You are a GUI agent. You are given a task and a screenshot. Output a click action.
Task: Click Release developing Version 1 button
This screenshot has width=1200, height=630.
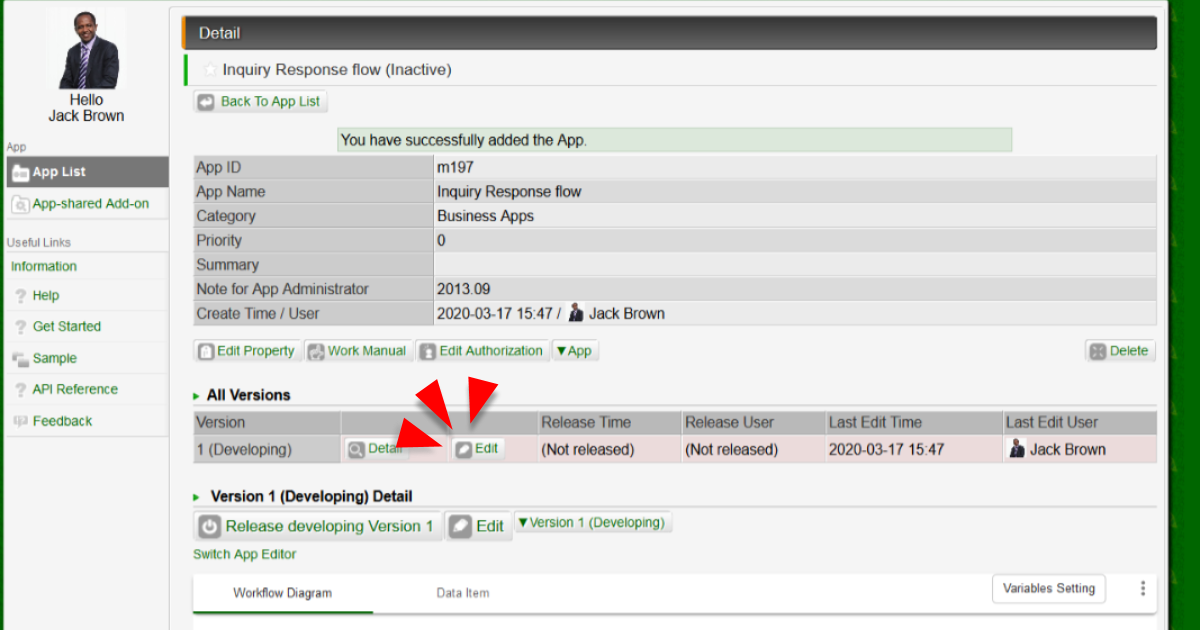[318, 526]
